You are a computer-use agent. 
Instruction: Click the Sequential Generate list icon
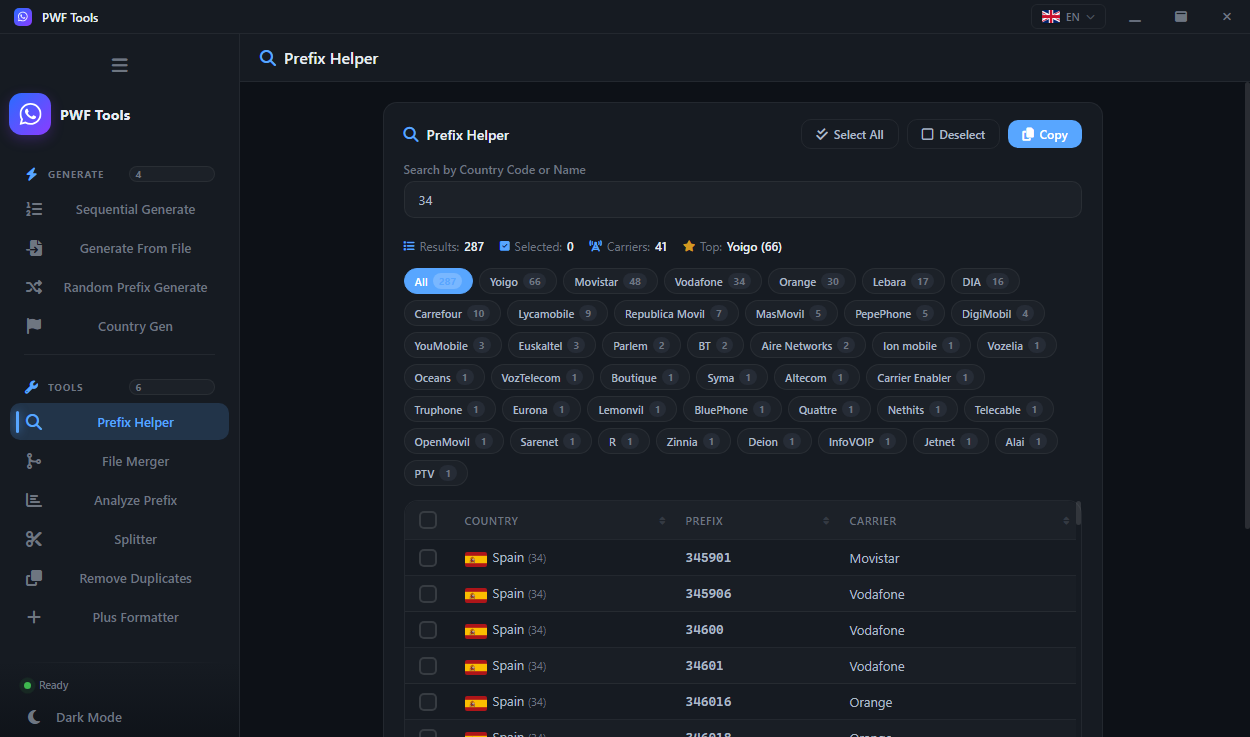[34, 209]
